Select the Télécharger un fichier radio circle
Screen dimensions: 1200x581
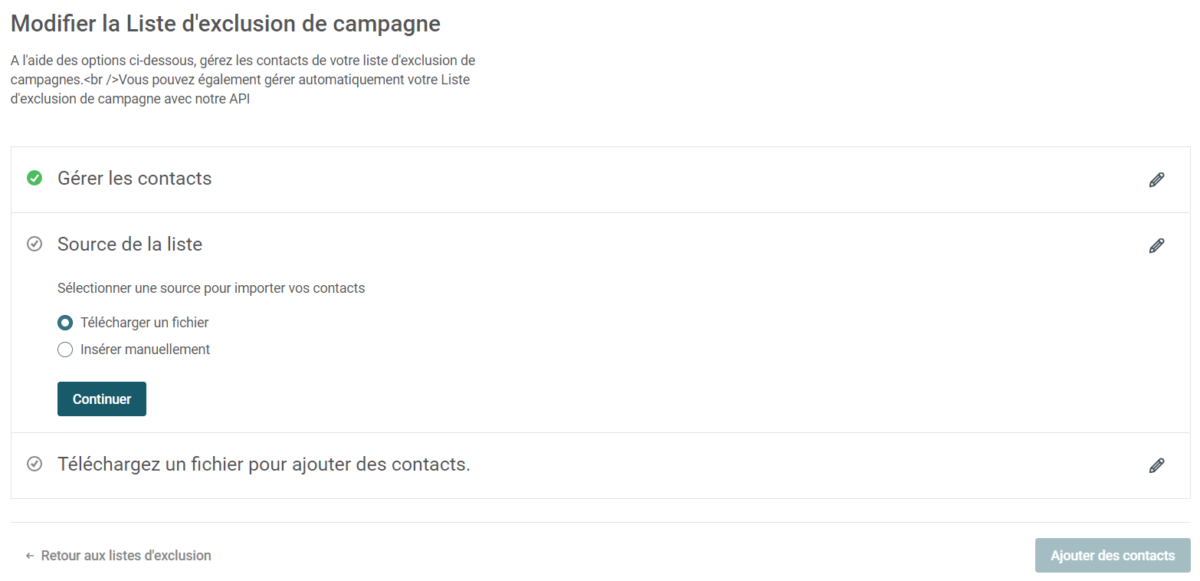pos(65,323)
